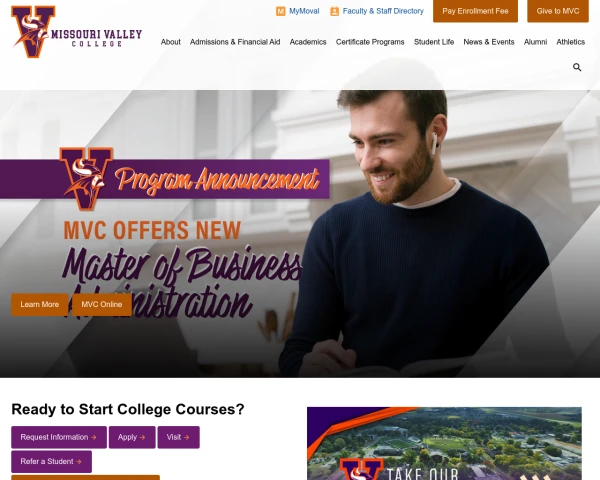Click Learn More on the MBA banner
This screenshot has height=480, width=600.
39,305
